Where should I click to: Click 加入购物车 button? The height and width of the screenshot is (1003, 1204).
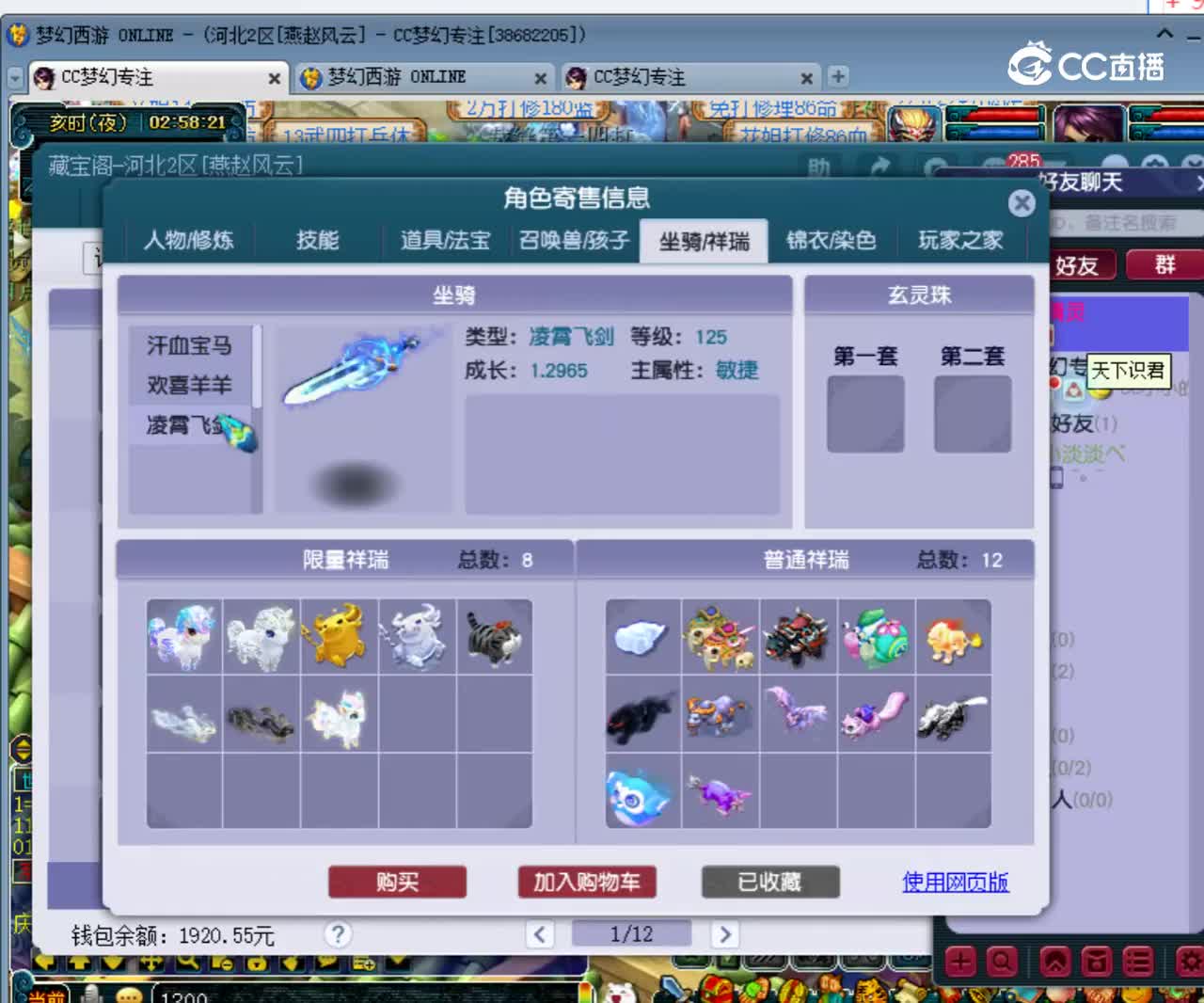587,882
